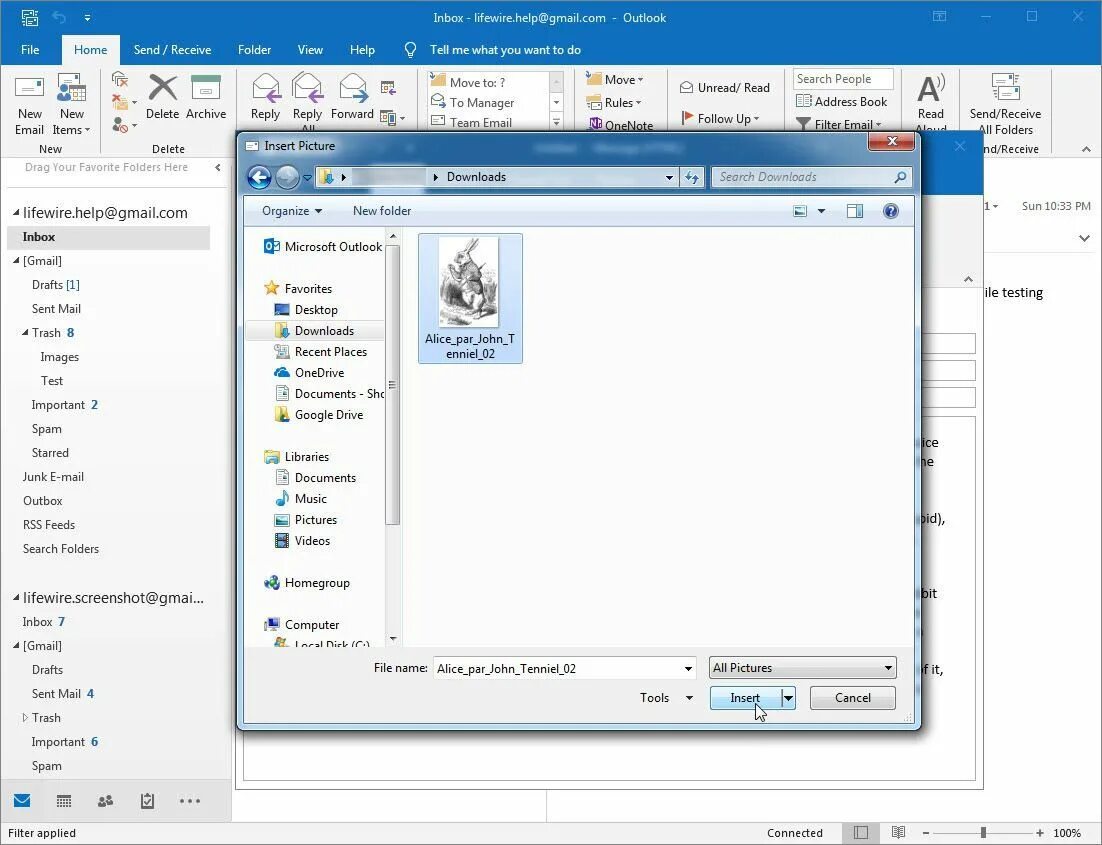Click the change view icon in dialog
The height and width of the screenshot is (845, 1102).
tap(800, 211)
